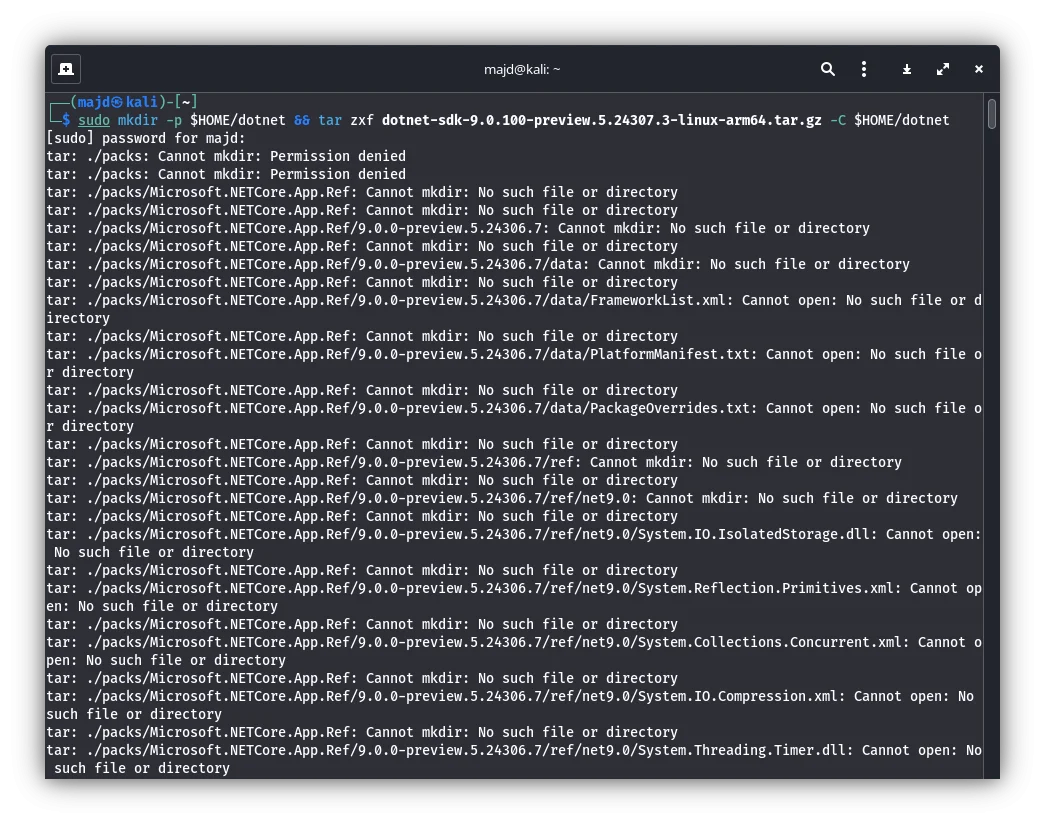This screenshot has width=1045, height=824.
Task: Click the line ending in /ref/net9.0: Cannot mkdir
Action: pos(502,498)
